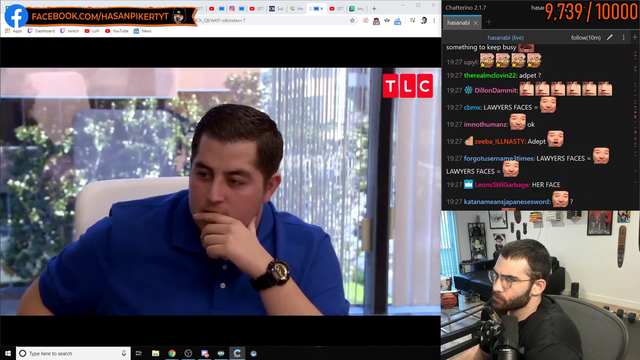Open a new Chrome tab
Image resolution: width=640 pixels, height=360 pixels.
(374, 9)
